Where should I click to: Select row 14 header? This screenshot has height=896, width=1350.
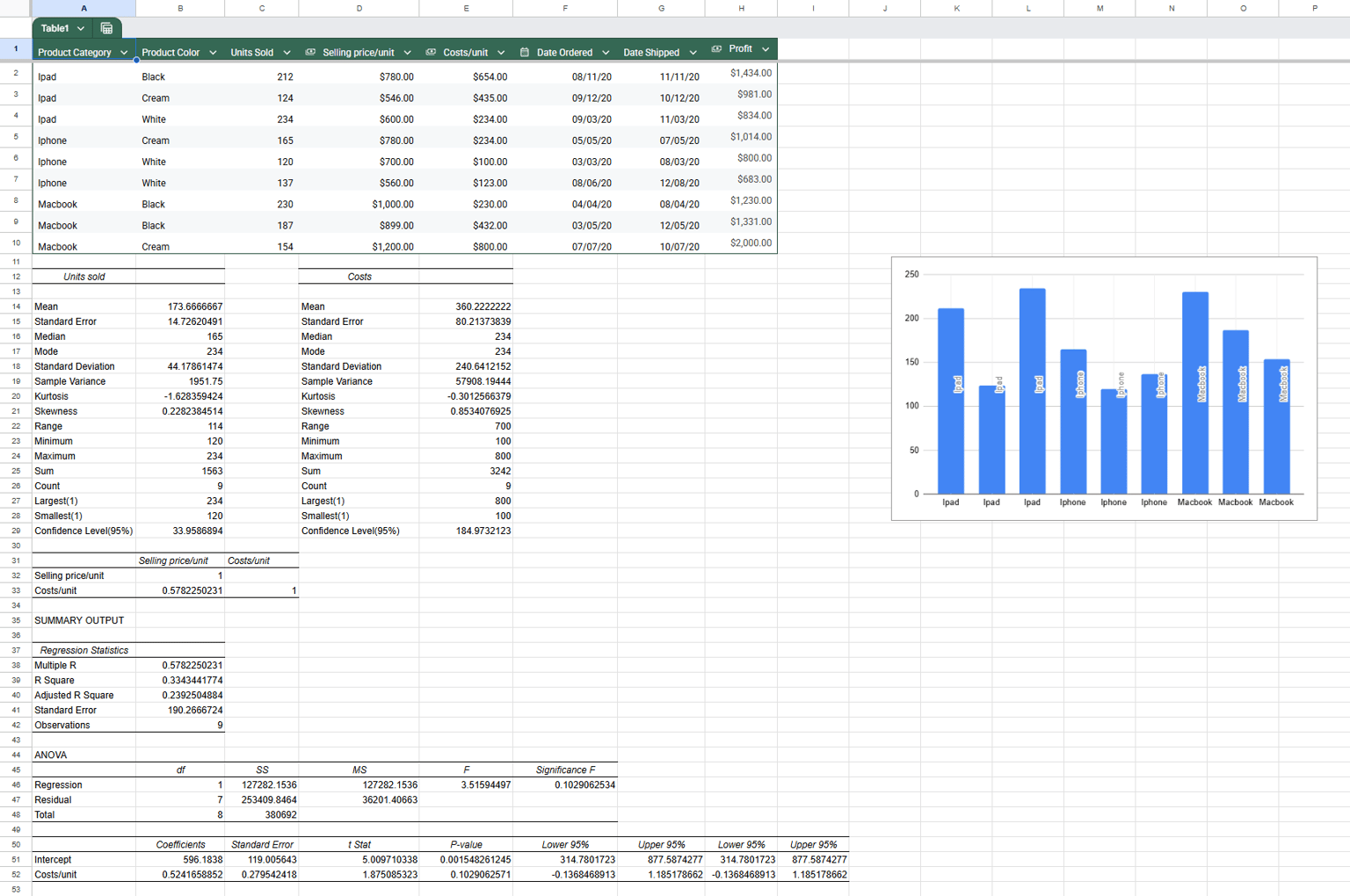pyautogui.click(x=16, y=307)
